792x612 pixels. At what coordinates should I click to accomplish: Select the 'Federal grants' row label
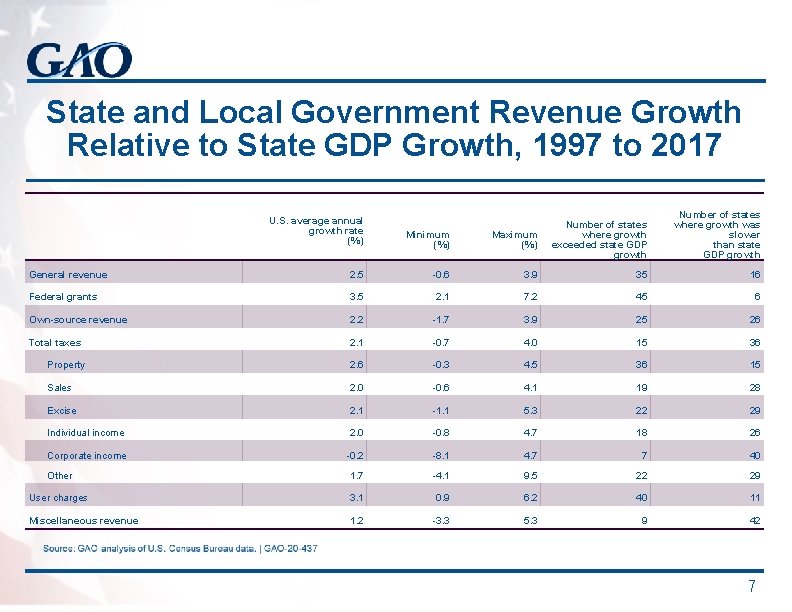pos(63,297)
